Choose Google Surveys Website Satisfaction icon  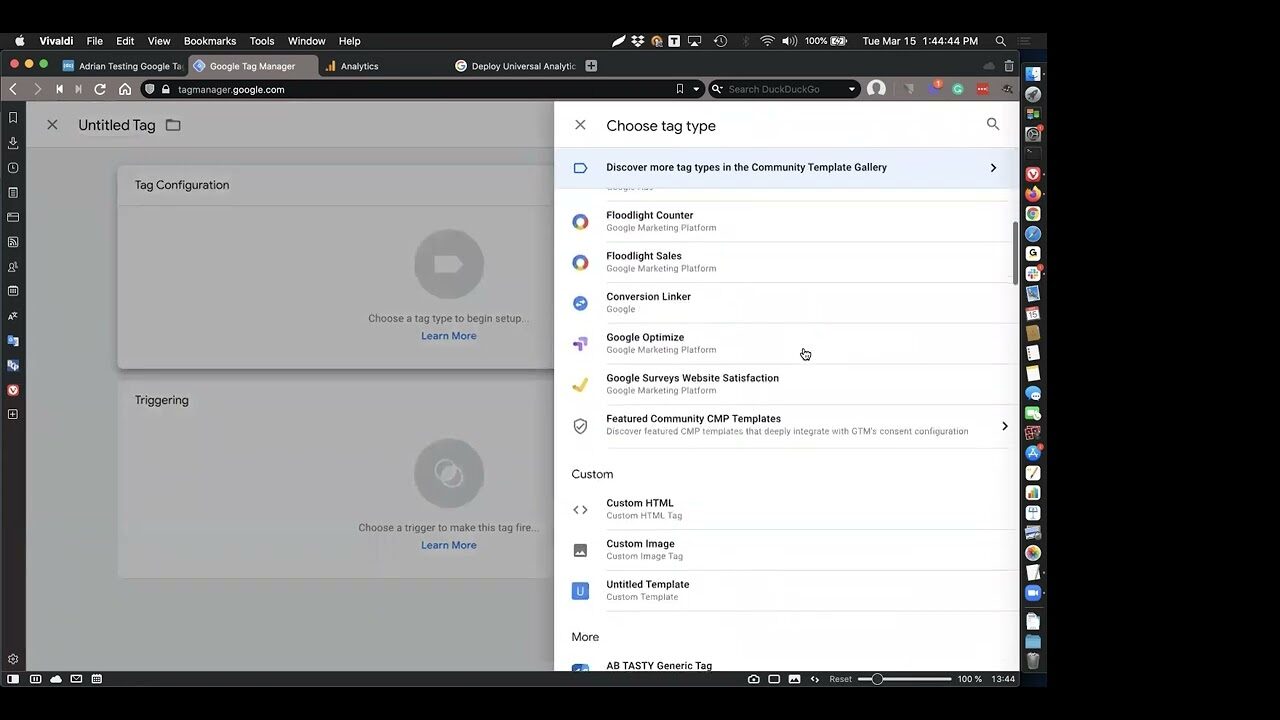coord(580,385)
